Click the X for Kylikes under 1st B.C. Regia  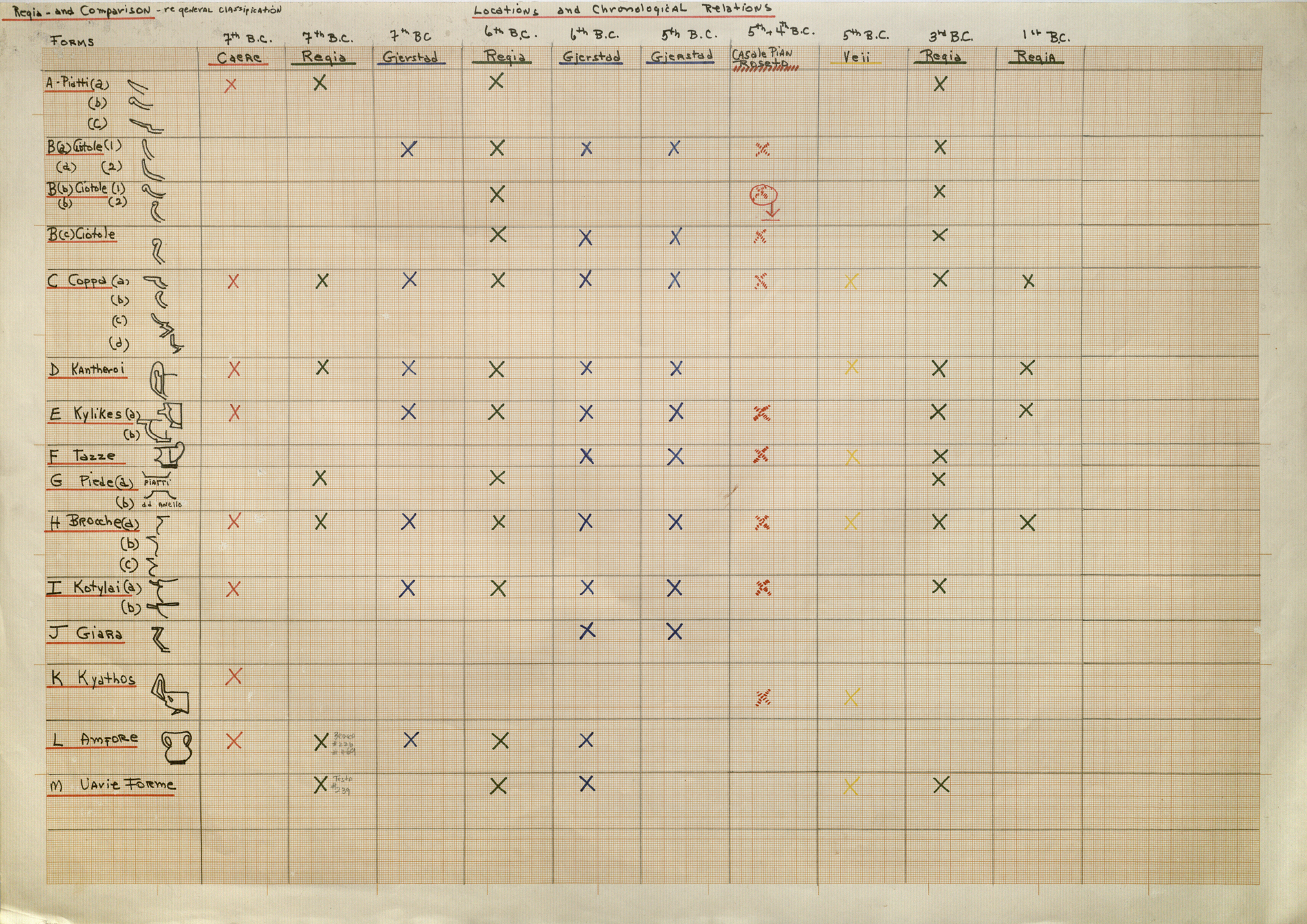click(1026, 410)
